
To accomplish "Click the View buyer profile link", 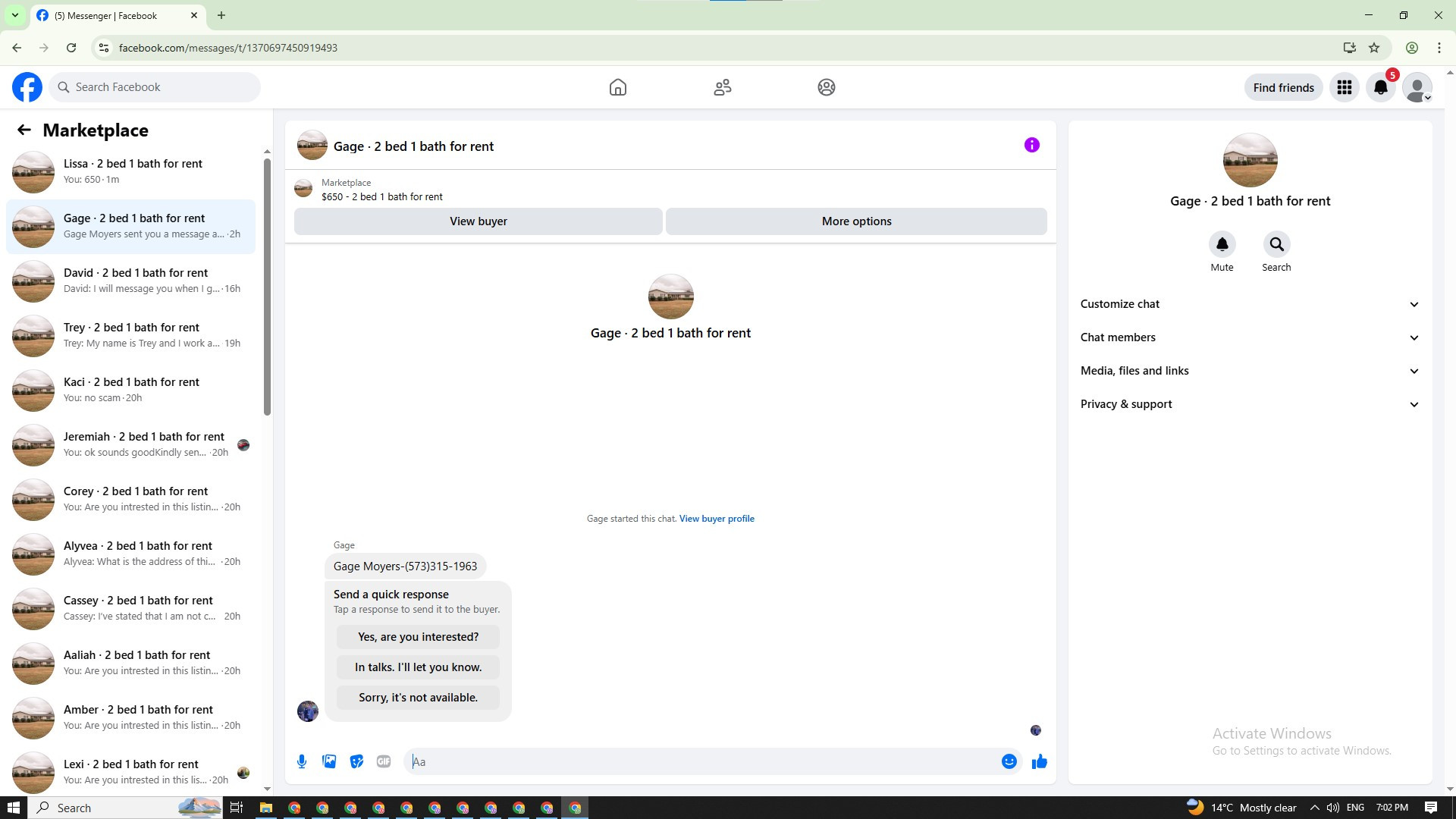I will 716,519.
